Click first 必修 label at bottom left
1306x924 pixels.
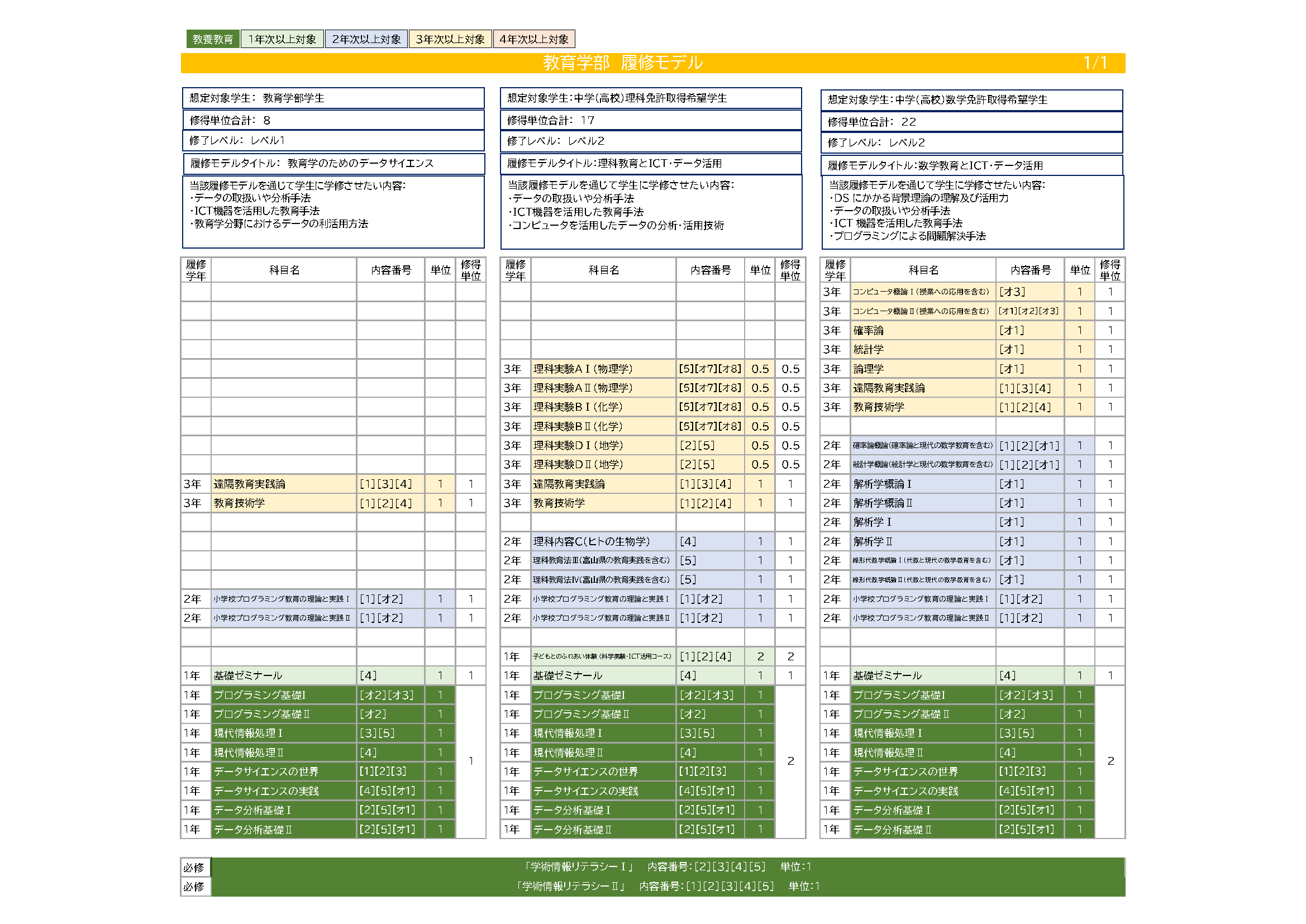pyautogui.click(x=194, y=868)
